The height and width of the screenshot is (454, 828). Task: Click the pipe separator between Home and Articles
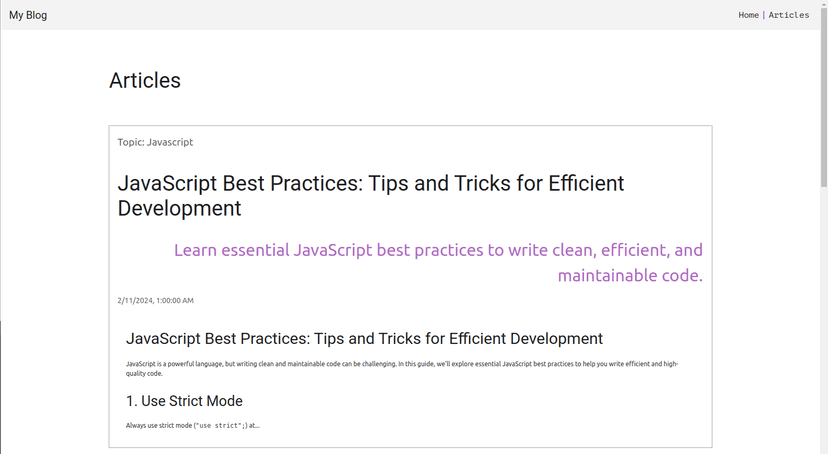764,15
